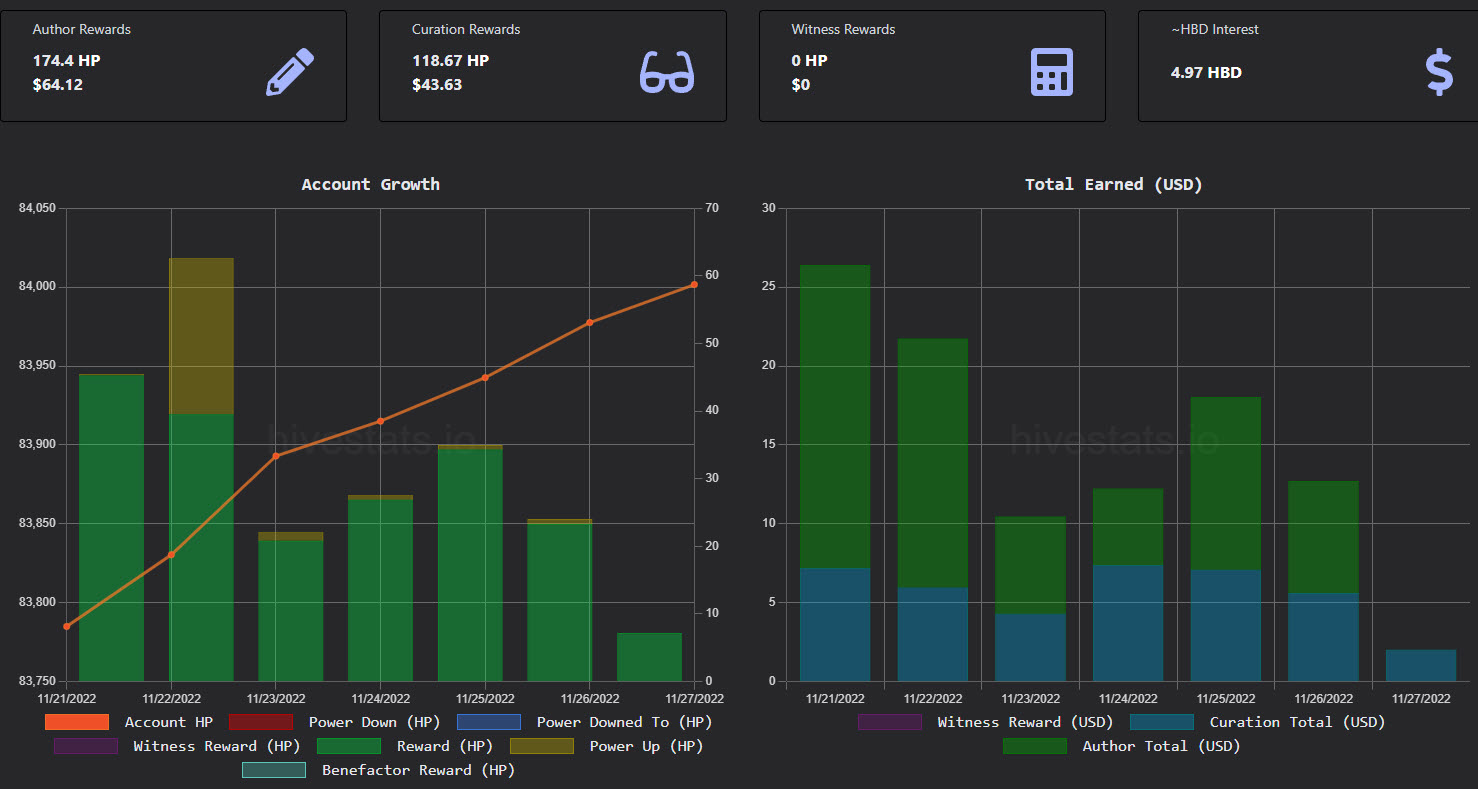This screenshot has width=1478, height=789.
Task: Click the yellow Power Up bar on 11/22/2022
Action: [201, 336]
